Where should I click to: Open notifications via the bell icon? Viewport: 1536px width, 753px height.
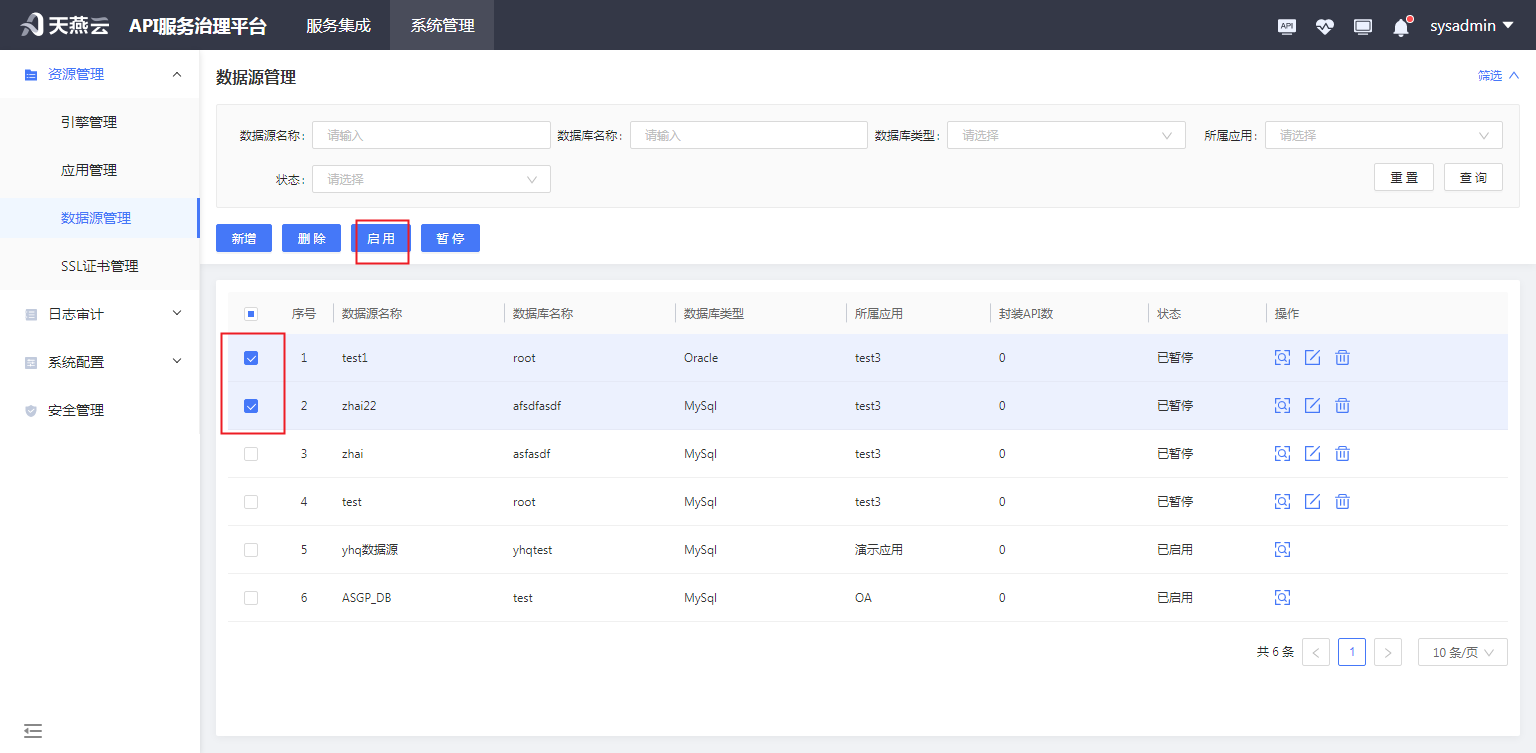(1400, 26)
